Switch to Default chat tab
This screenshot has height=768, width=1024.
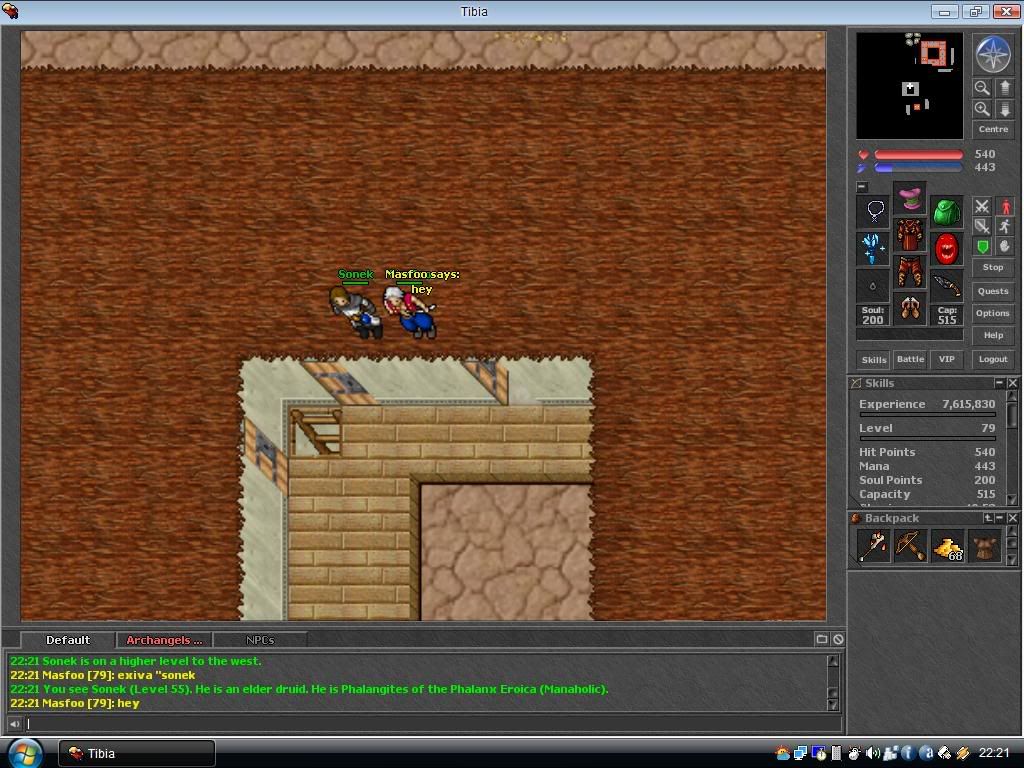click(68, 640)
